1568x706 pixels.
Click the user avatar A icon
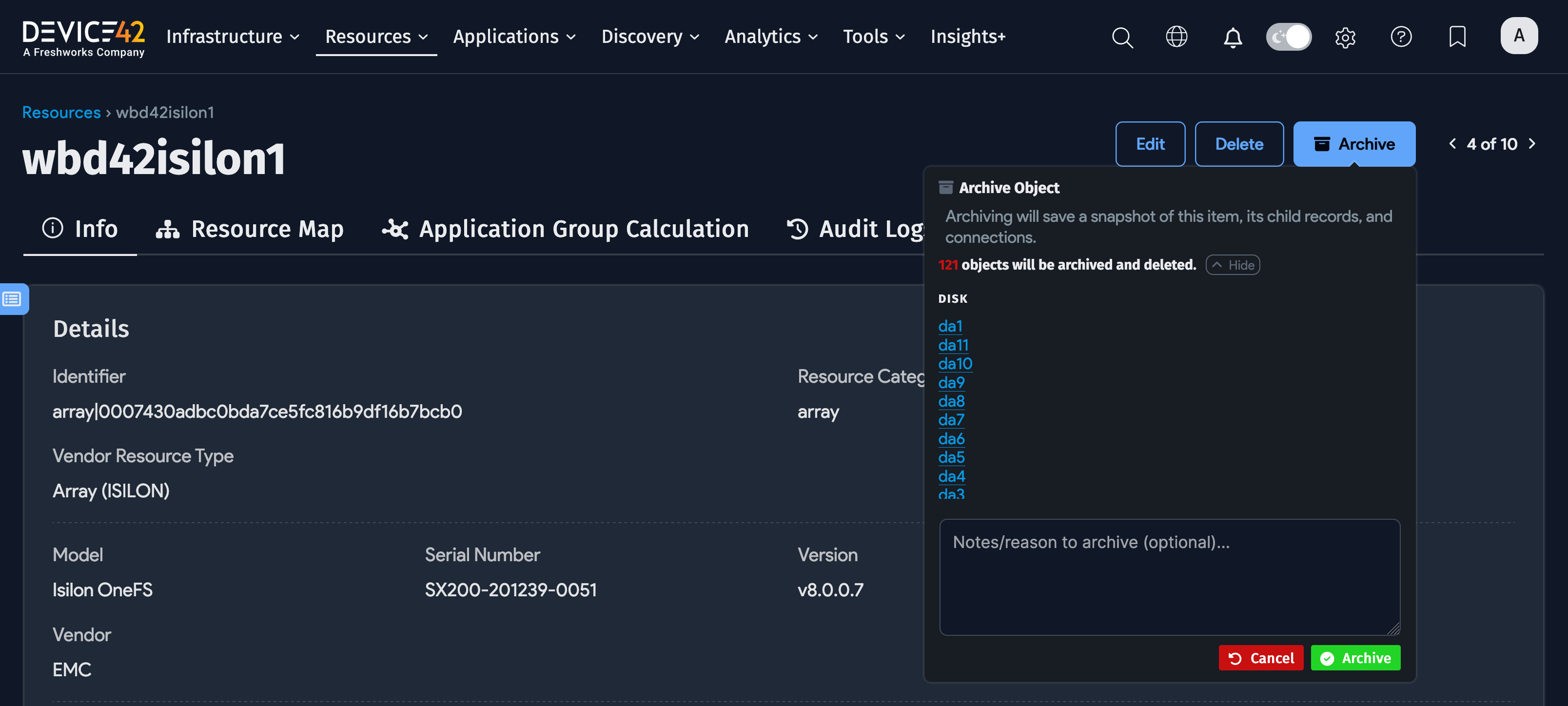(x=1519, y=36)
